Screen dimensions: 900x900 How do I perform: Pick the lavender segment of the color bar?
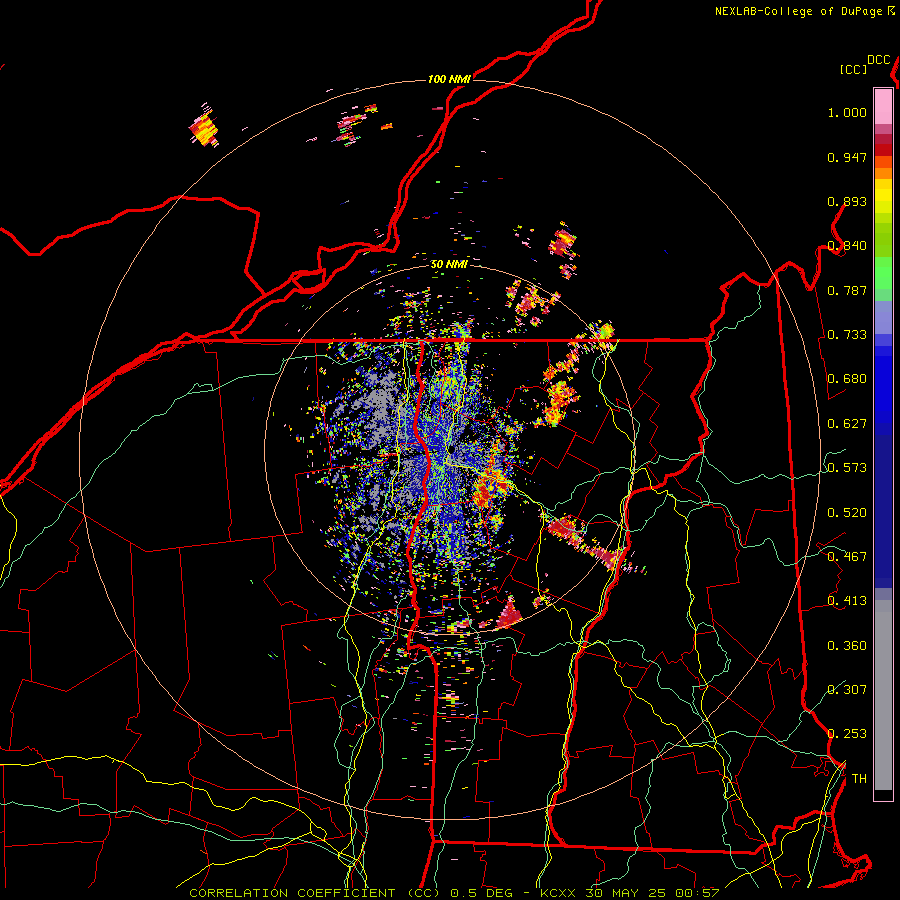tap(883, 318)
